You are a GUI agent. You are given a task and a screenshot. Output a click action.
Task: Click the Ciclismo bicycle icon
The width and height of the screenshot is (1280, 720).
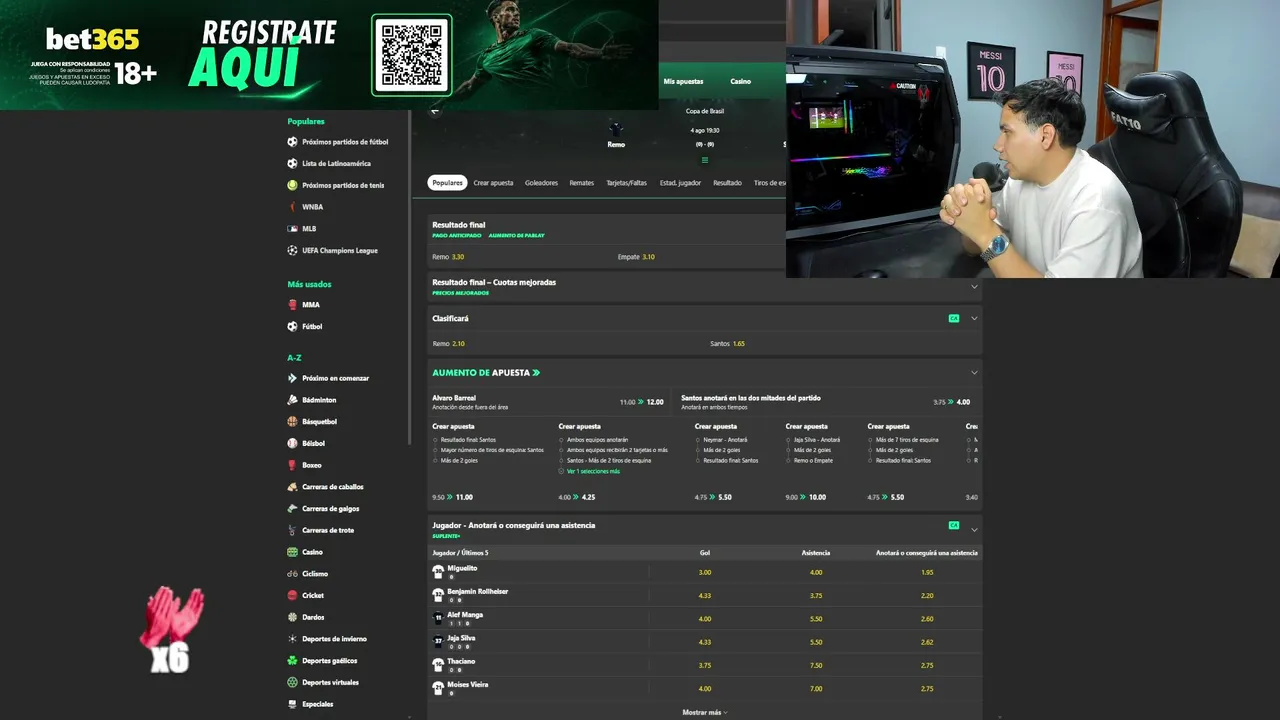[x=292, y=574]
